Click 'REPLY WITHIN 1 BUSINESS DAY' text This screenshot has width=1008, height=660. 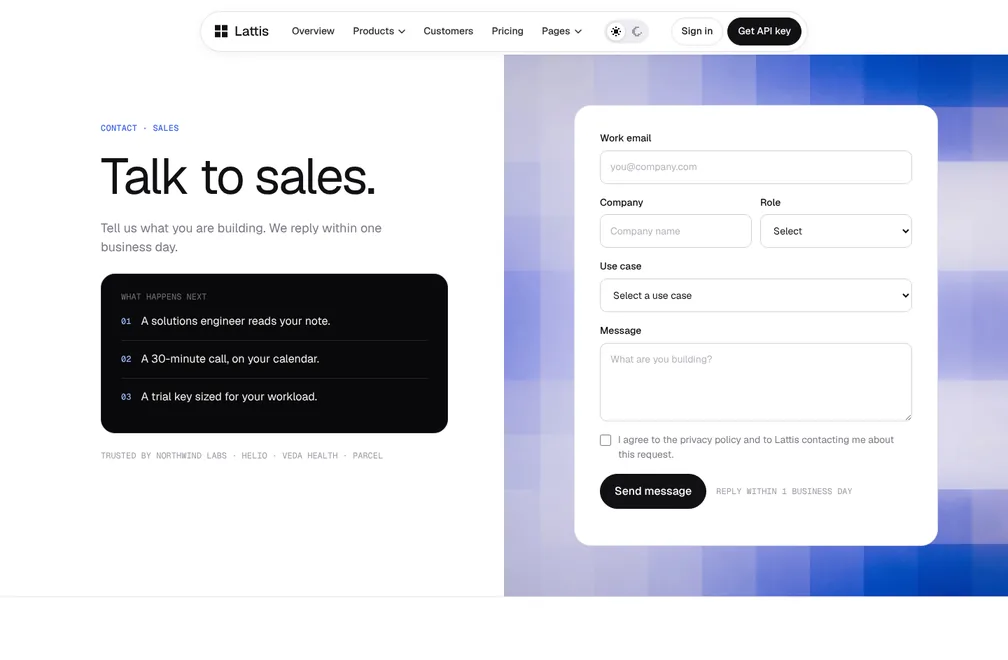(x=784, y=492)
